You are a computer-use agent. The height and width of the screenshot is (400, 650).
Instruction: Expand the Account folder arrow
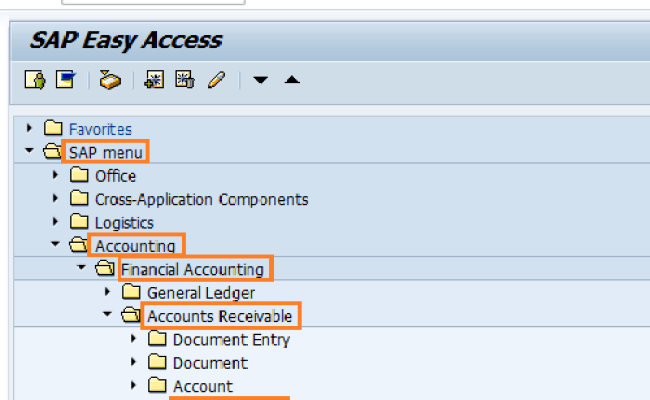click(x=133, y=385)
